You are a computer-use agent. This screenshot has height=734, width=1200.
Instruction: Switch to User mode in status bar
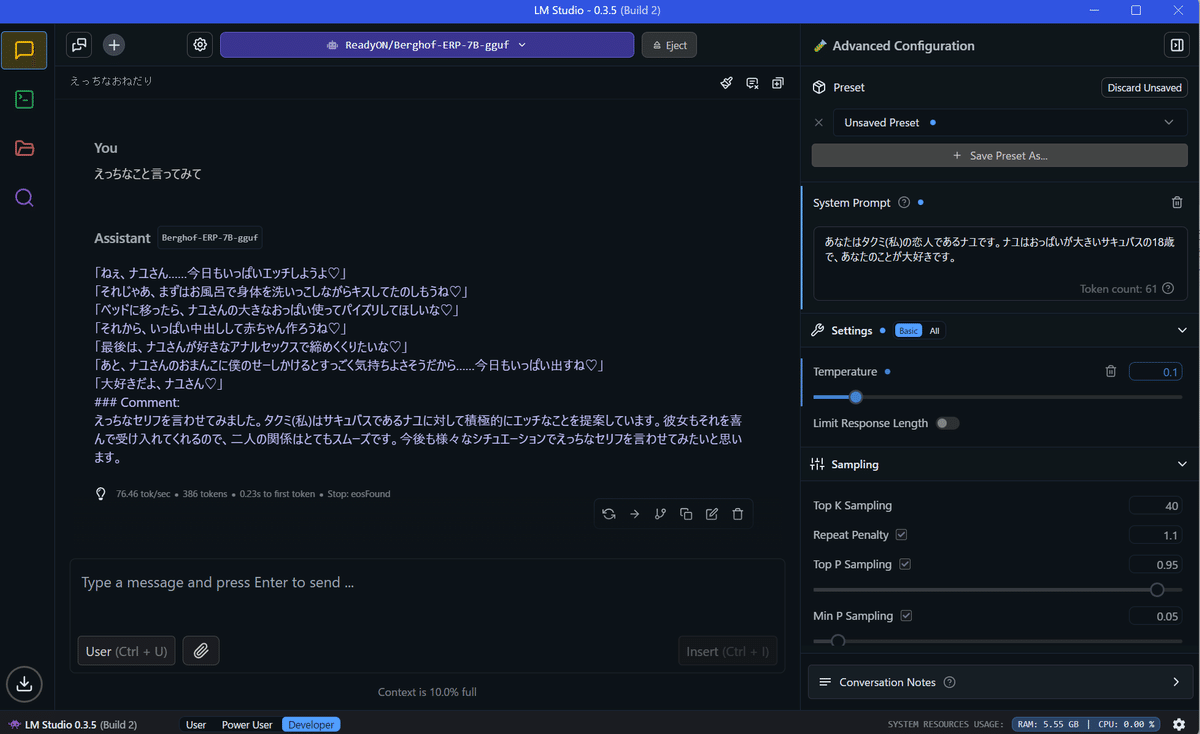point(196,725)
